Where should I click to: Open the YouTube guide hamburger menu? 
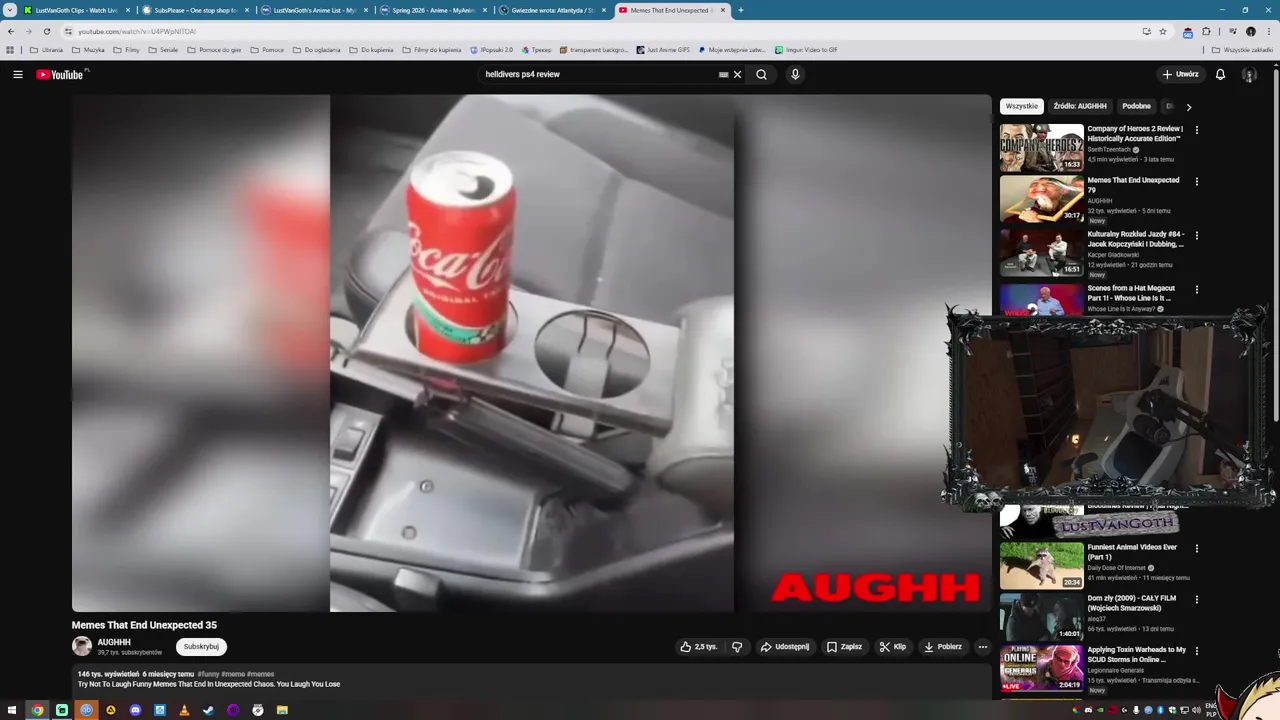(17, 74)
